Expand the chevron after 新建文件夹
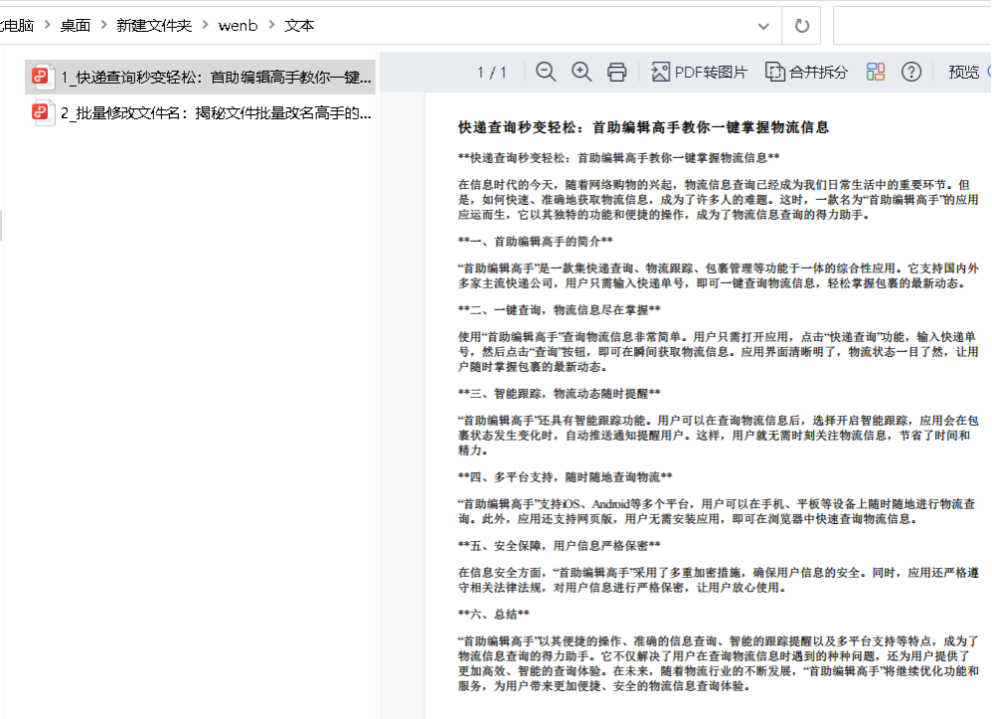This screenshot has height=719, width=992. pos(205,26)
